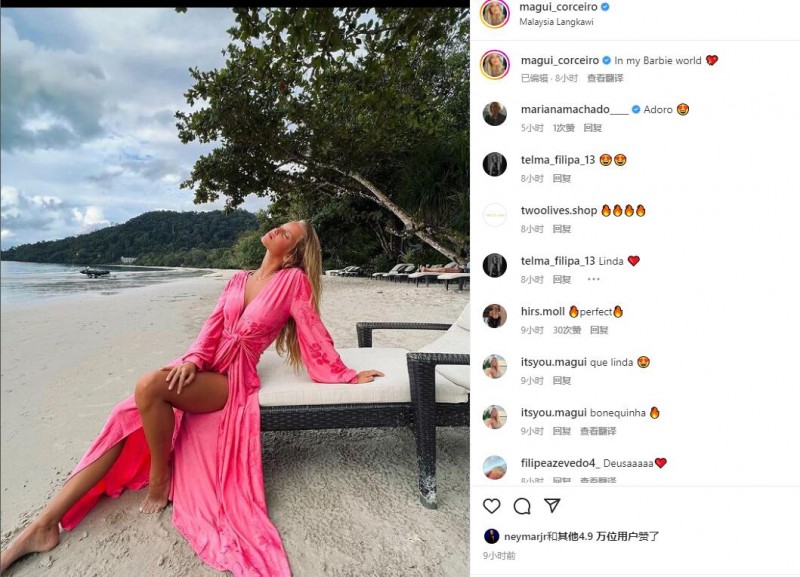Open neymarjr small avatar beside likes
Viewport: 800px width, 577px height.
click(491, 536)
